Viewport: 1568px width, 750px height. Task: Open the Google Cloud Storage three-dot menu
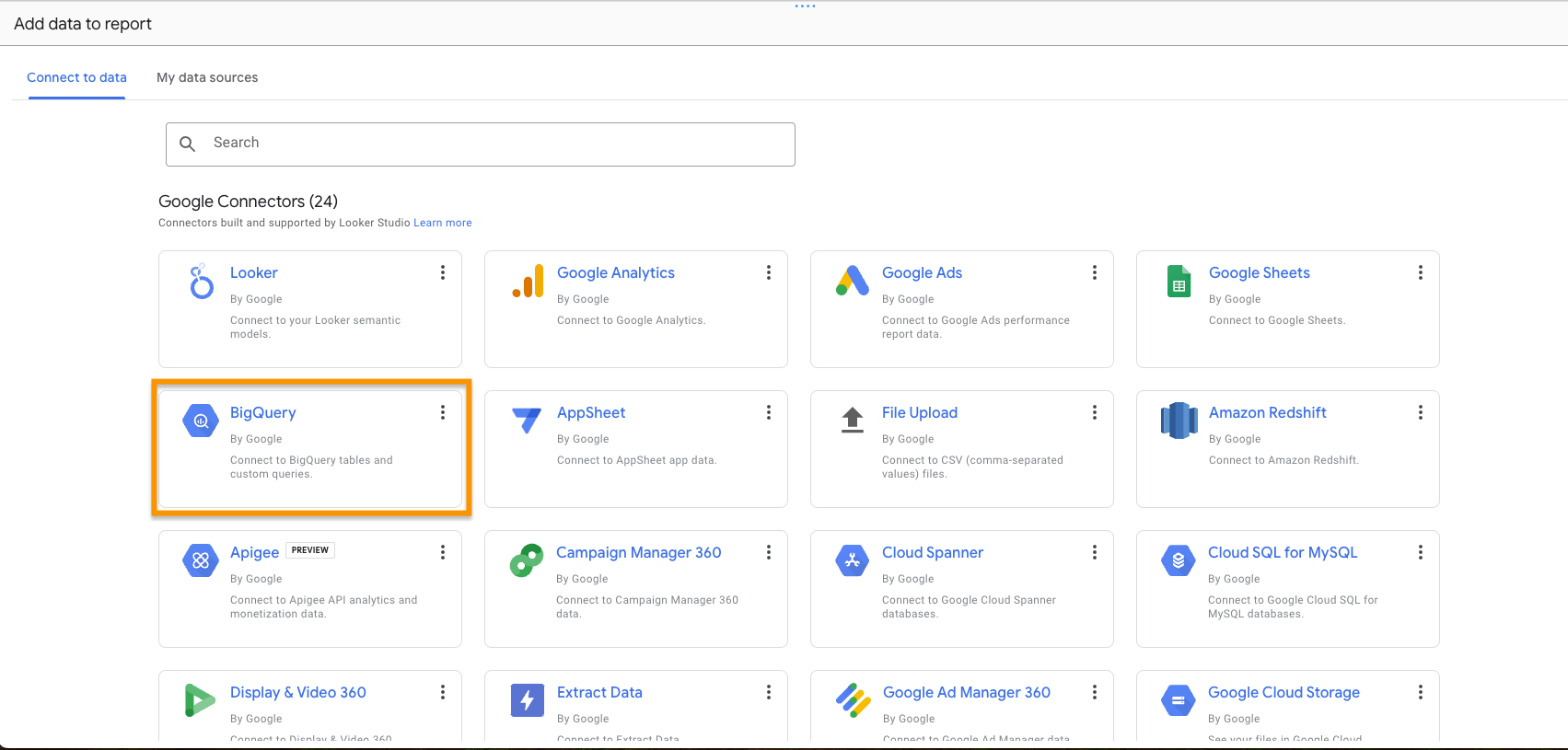click(1421, 692)
